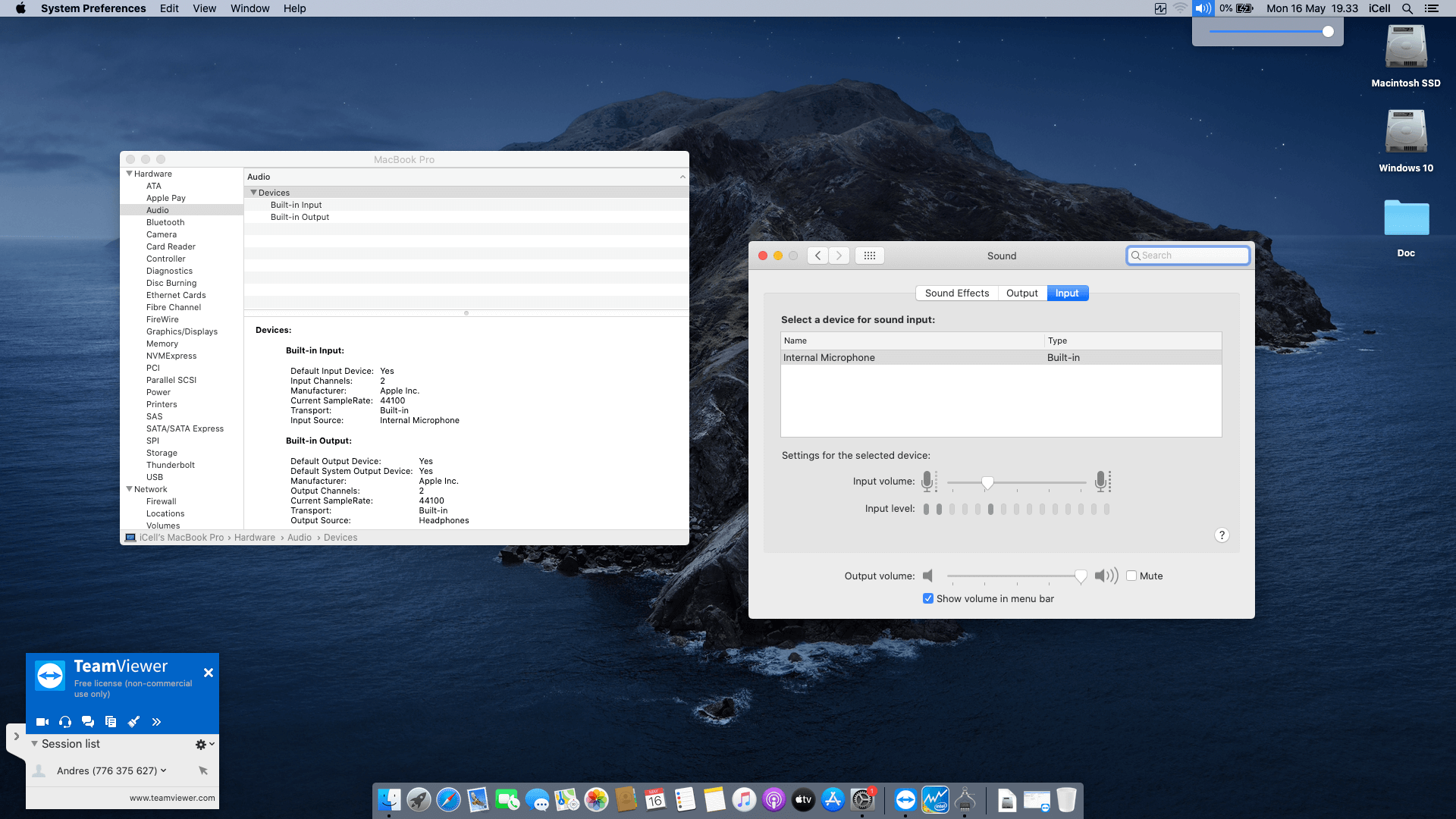Open Show All preferences grid button
Viewport: 1456px width, 819px height.
[870, 256]
